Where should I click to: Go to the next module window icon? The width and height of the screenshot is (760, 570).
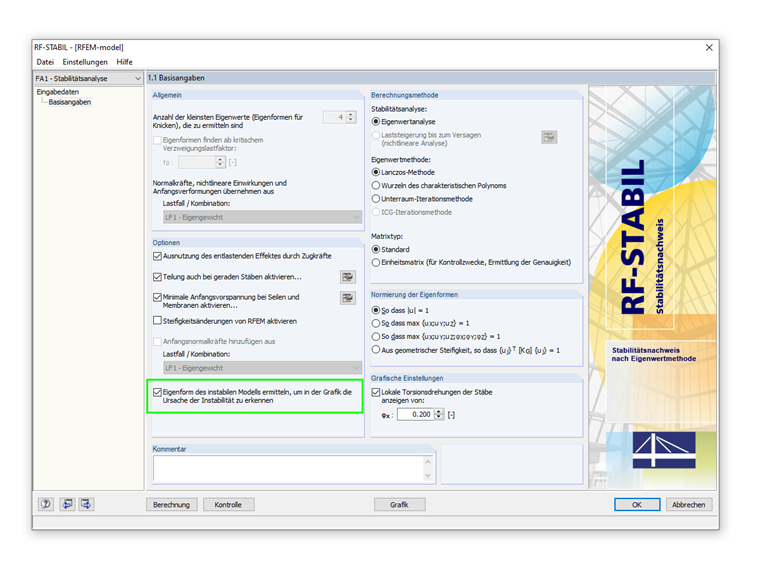(x=86, y=504)
